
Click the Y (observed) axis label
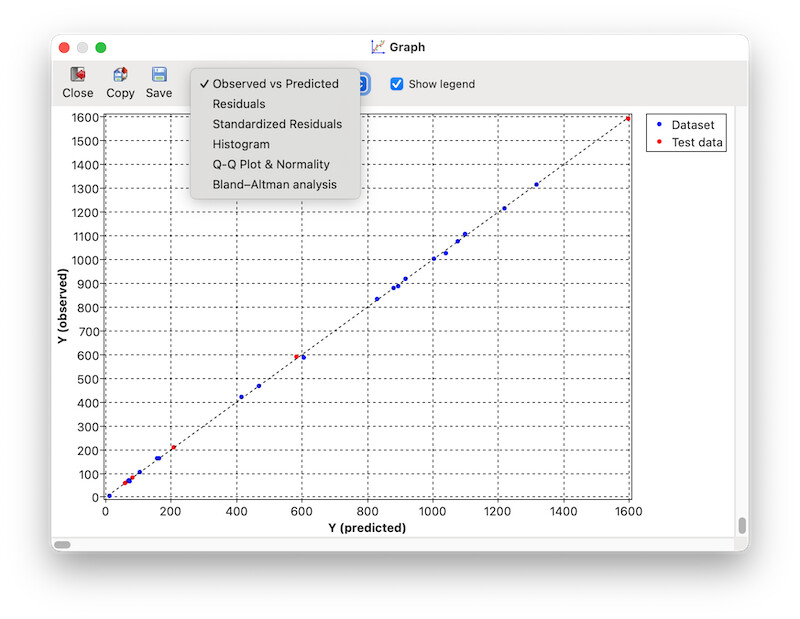tap(62, 306)
